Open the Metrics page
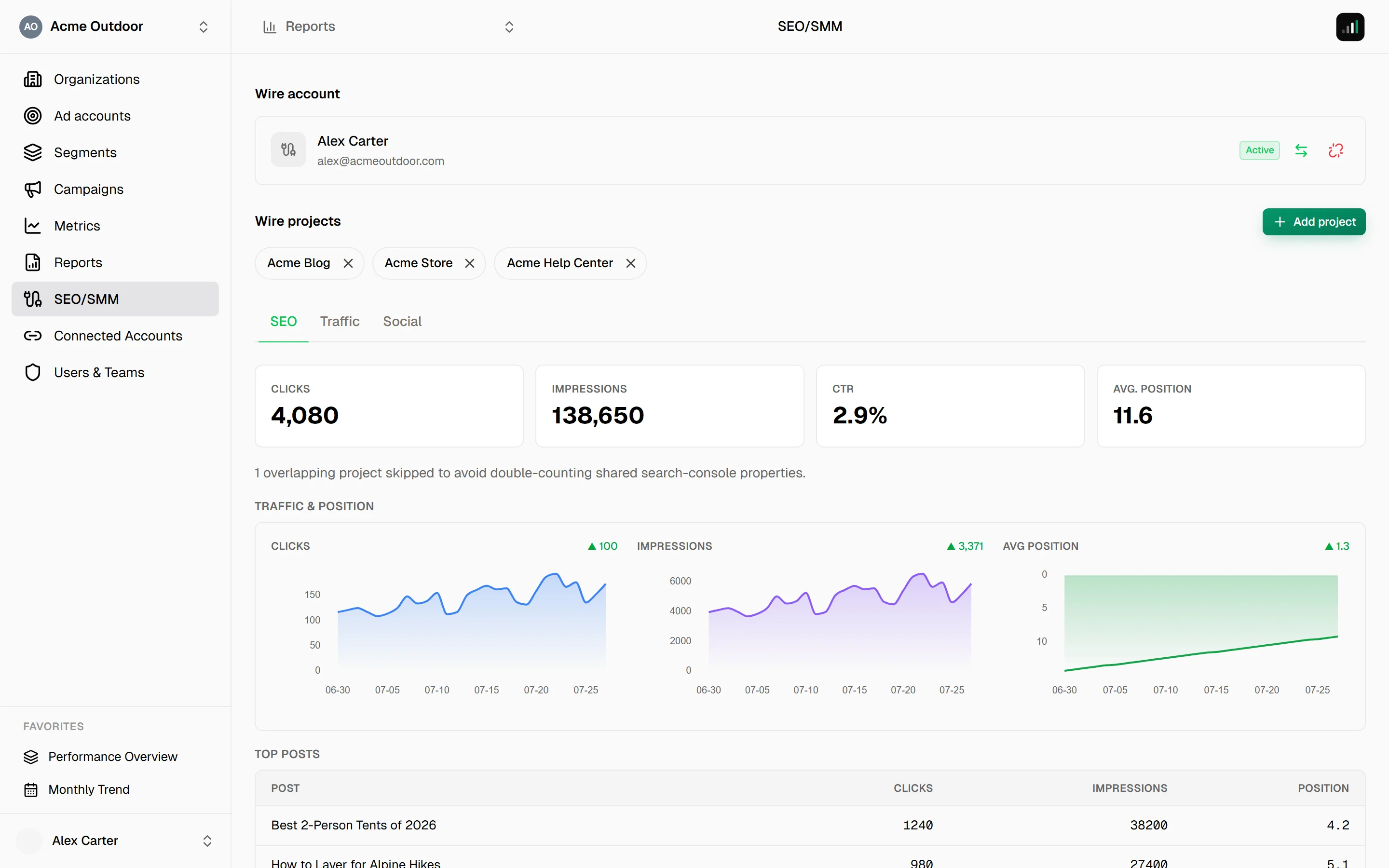 pos(115,226)
